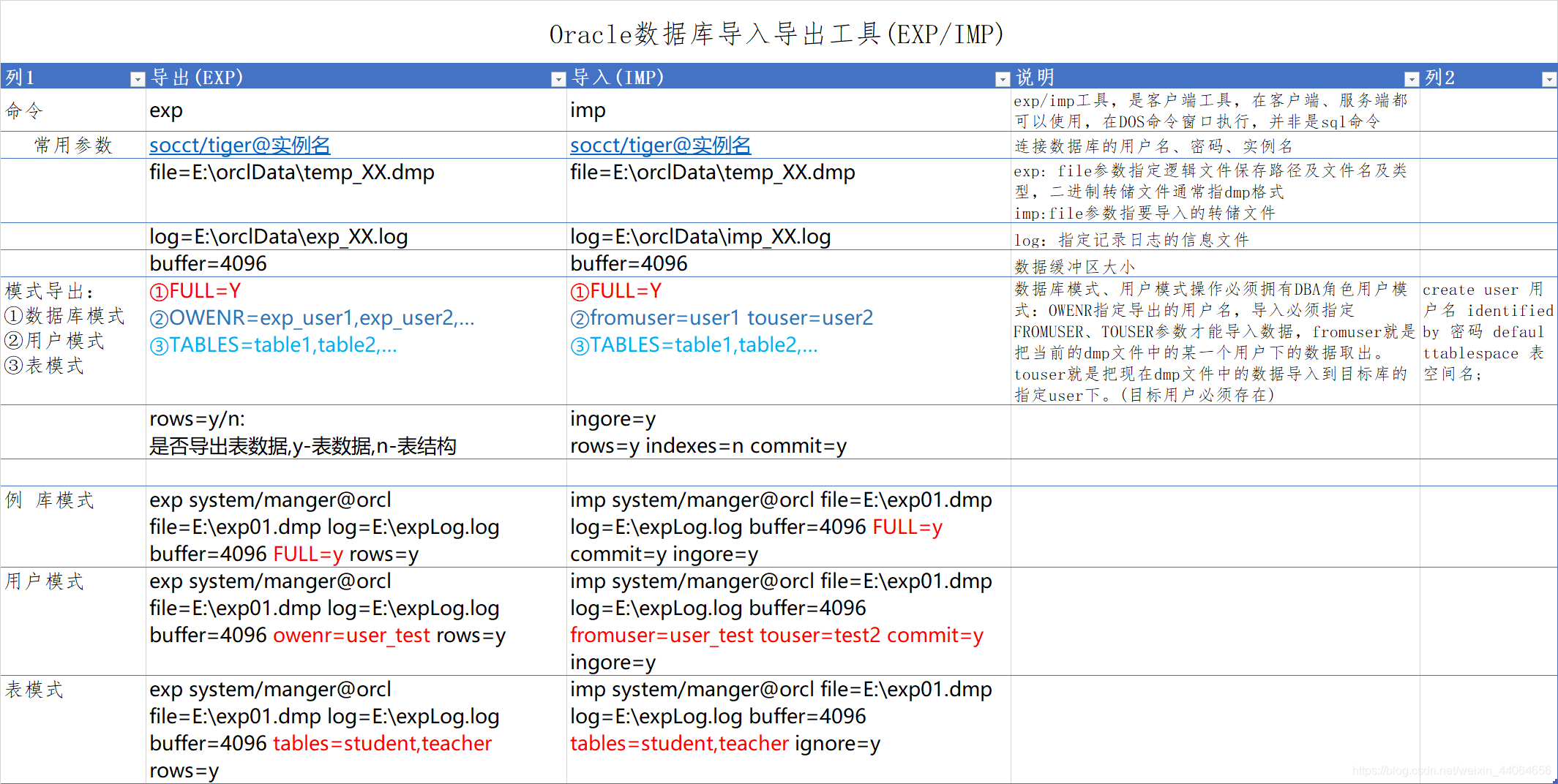
Task: Select the '用户模式' row label
Action: pyautogui.click(x=73, y=621)
